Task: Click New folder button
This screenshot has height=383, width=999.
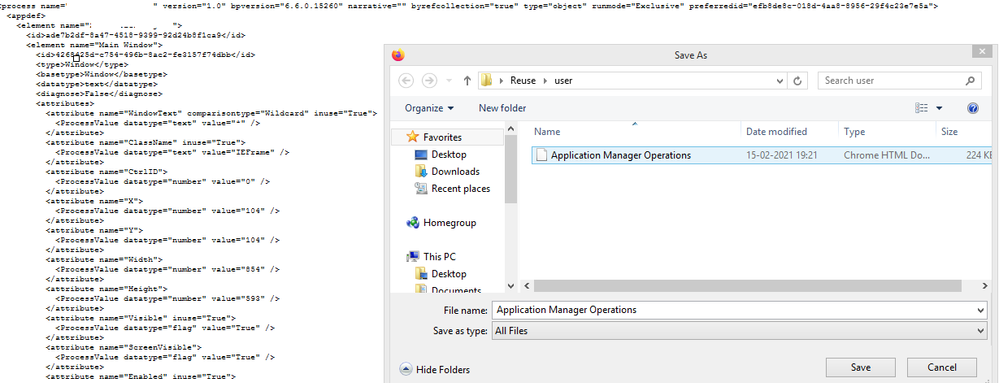Action: point(502,108)
